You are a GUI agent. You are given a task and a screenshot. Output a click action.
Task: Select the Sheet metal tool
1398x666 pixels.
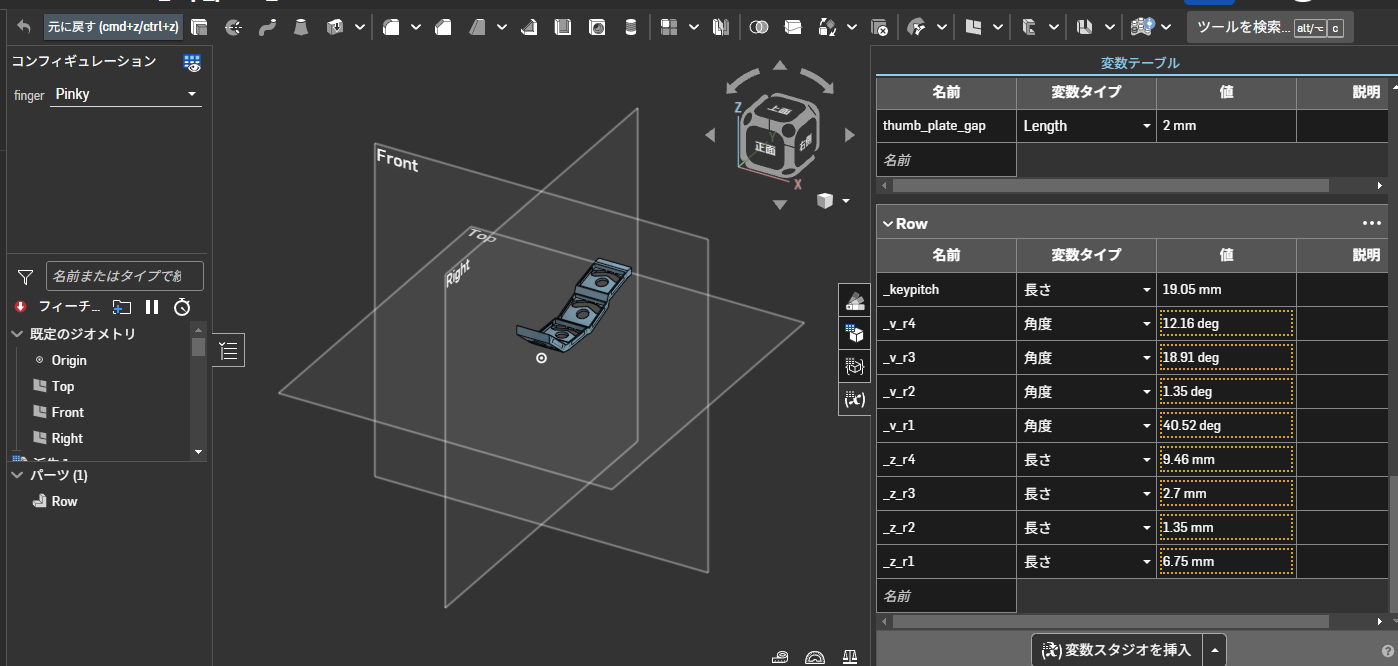(x=1084, y=27)
